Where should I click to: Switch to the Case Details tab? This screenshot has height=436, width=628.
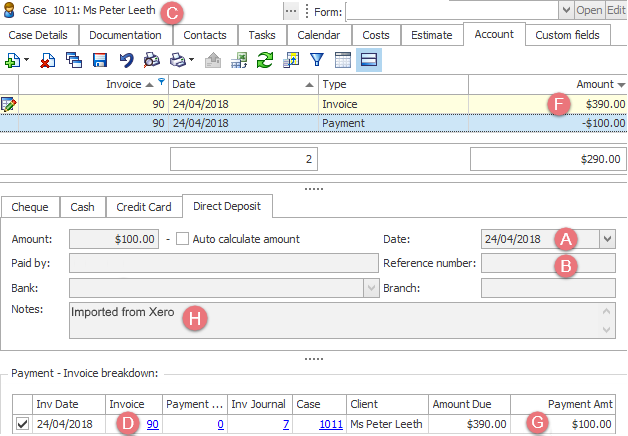[x=38, y=35]
